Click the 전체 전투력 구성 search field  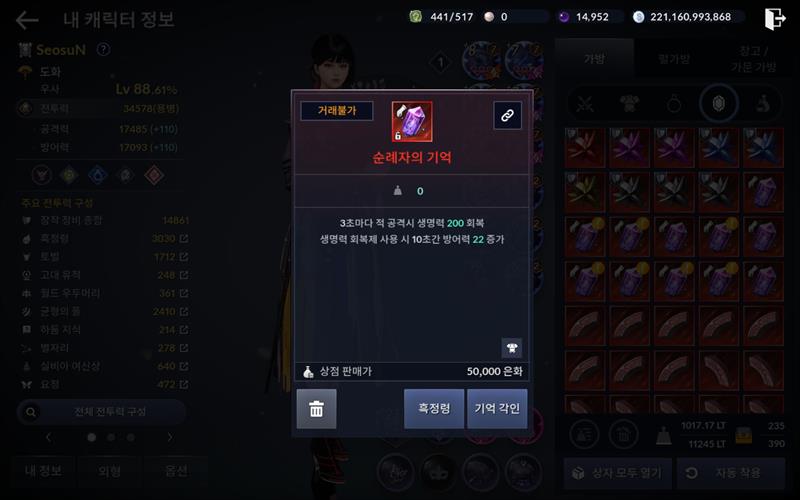click(101, 412)
